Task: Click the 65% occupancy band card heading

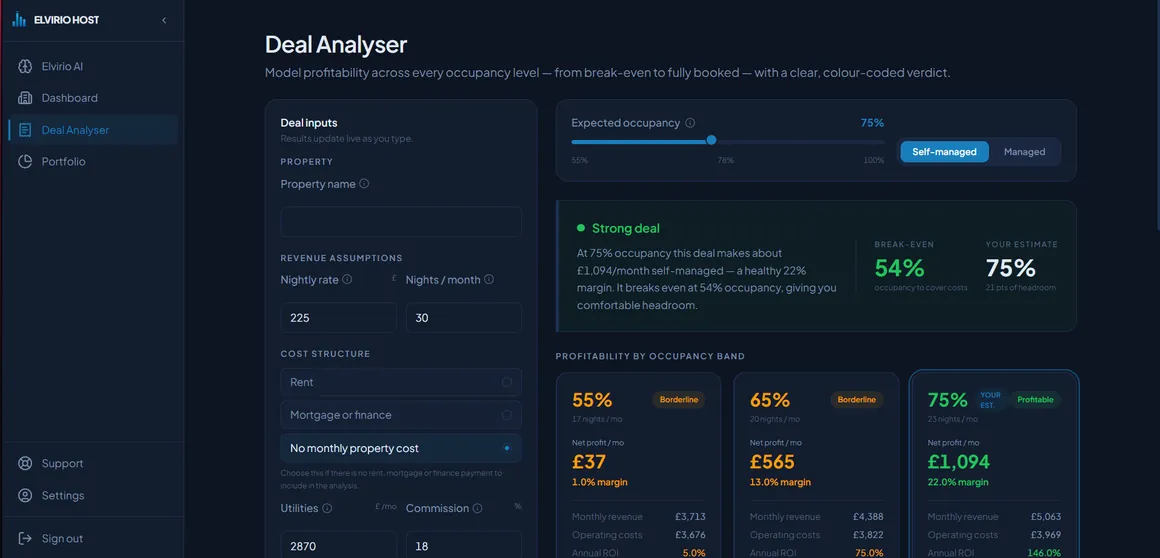Action: (769, 400)
